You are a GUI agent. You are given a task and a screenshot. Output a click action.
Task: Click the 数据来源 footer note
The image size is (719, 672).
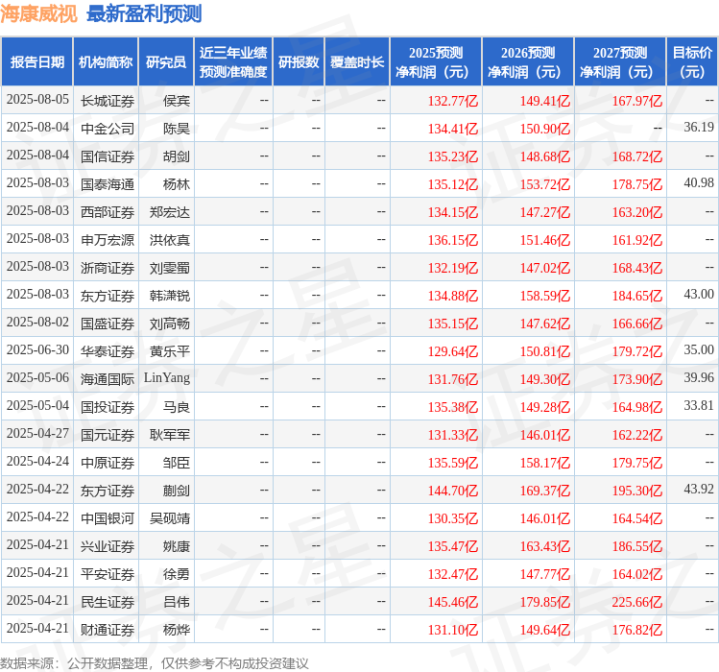[x=154, y=663]
